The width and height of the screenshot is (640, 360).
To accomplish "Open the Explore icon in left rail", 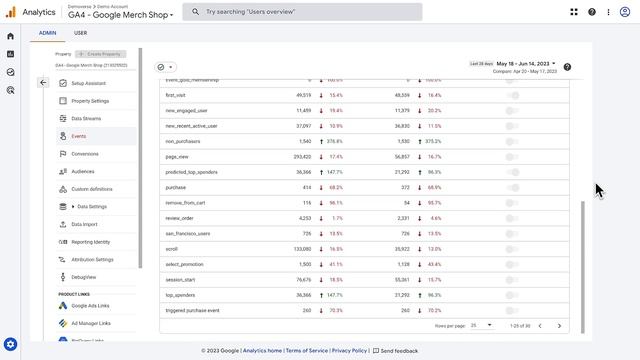I will pos(11,72).
